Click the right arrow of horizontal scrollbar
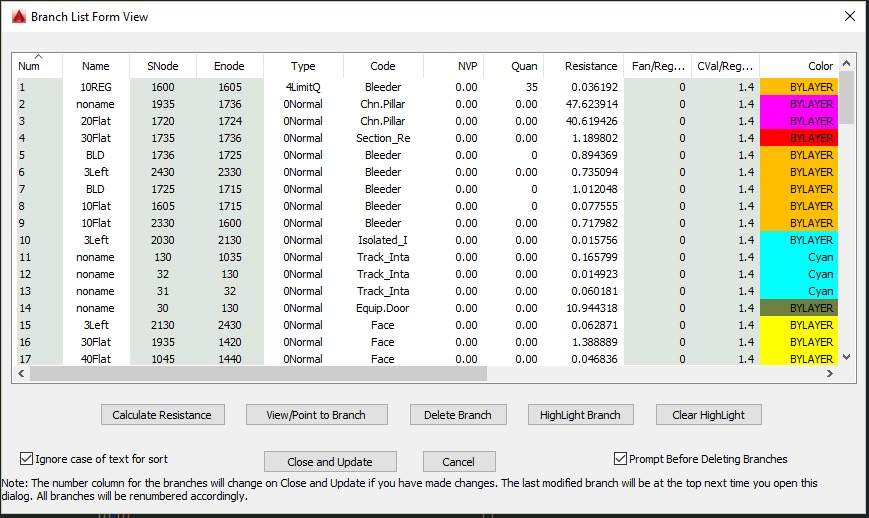Screen dimensions: 869x518 click(x=830, y=374)
